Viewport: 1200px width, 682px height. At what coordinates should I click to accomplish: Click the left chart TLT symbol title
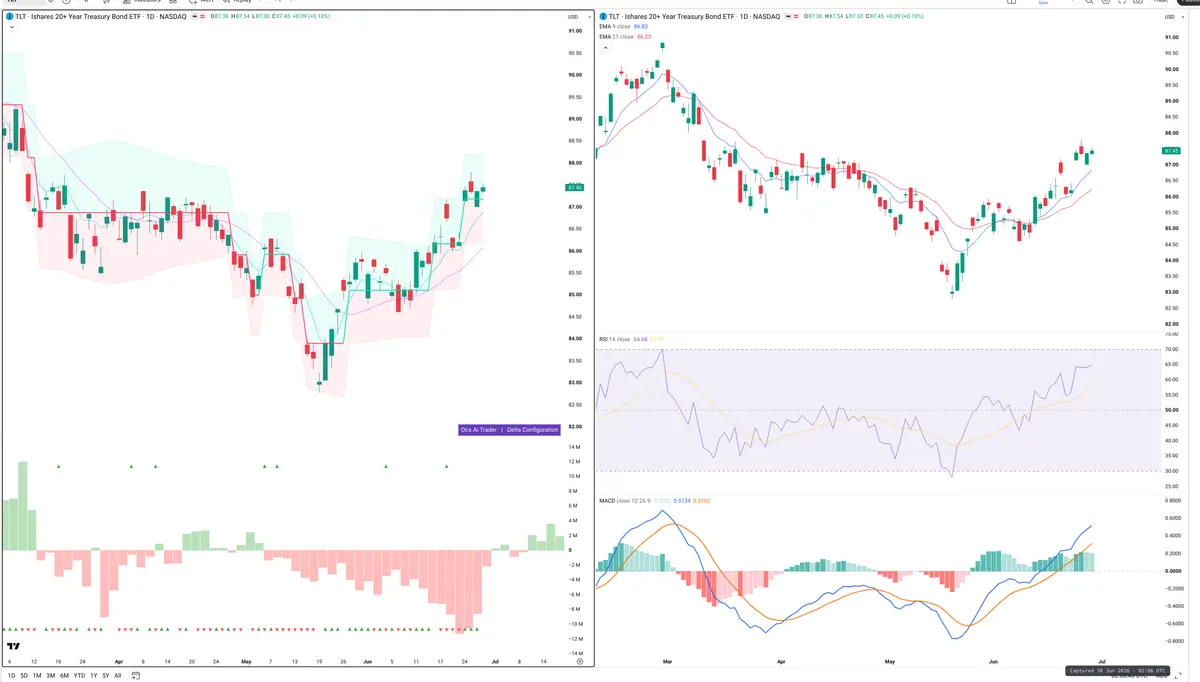101,17
